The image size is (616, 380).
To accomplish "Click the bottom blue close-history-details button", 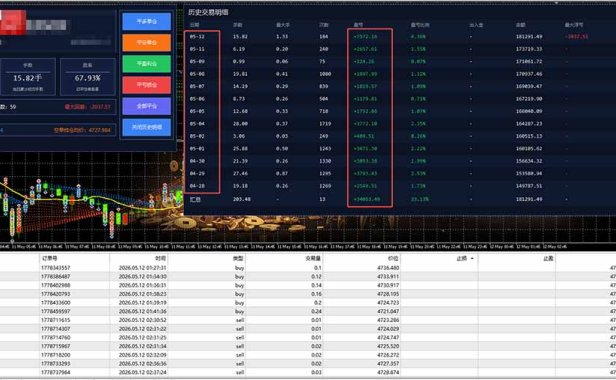I will pos(147,127).
